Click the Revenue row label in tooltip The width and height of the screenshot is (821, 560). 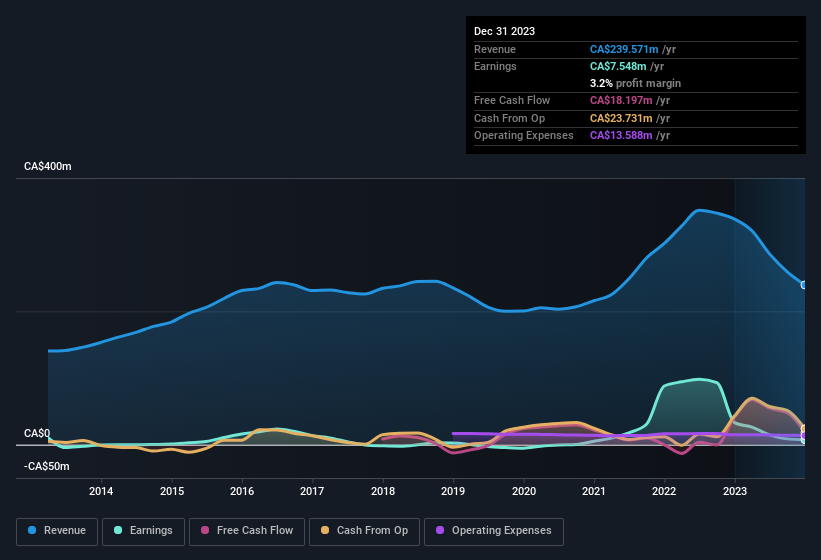[x=495, y=49]
